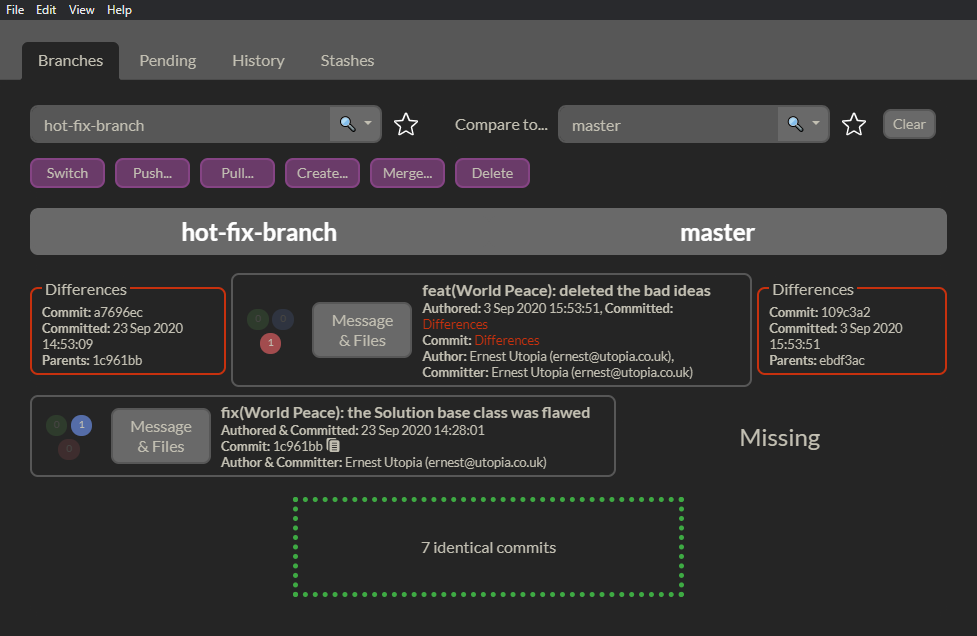Click Parents: 1c961bb text

click(92, 361)
